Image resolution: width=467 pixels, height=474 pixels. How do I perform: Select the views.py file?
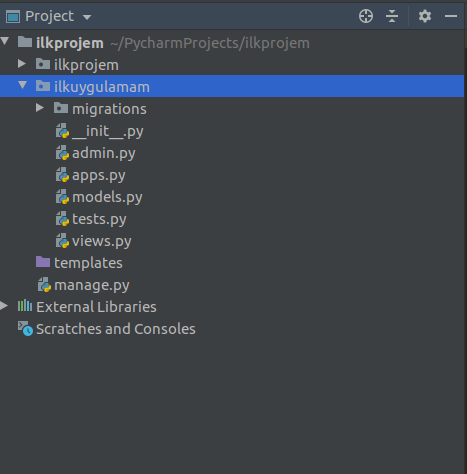click(102, 241)
